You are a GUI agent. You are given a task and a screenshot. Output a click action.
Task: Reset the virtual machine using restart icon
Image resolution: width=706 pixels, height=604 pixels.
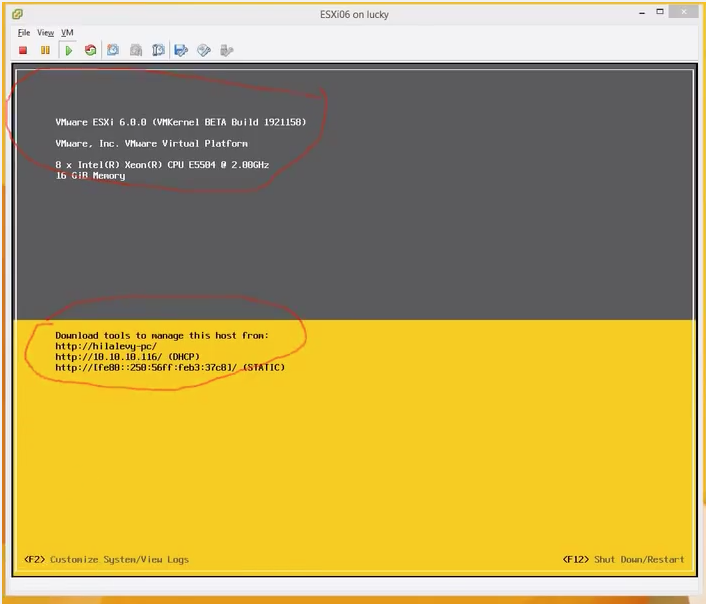click(91, 50)
